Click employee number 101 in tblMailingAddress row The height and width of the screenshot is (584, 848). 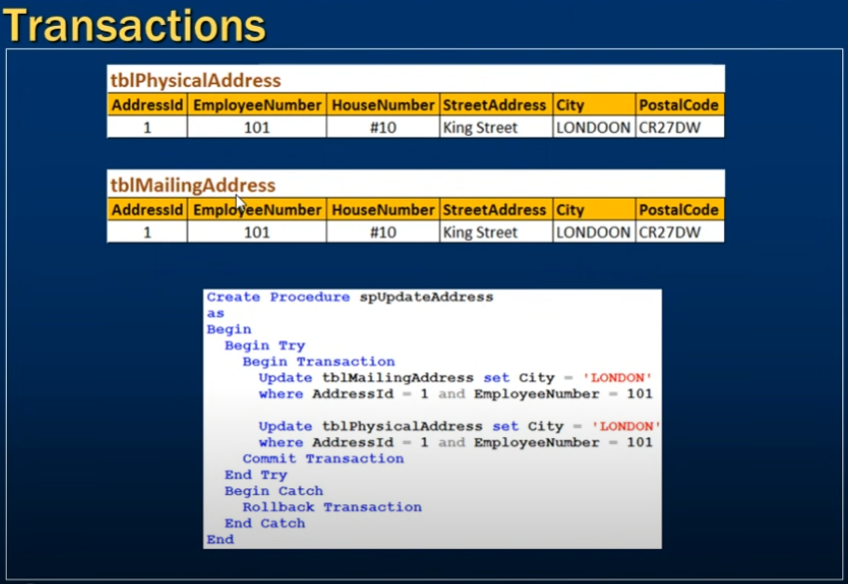[257, 233]
